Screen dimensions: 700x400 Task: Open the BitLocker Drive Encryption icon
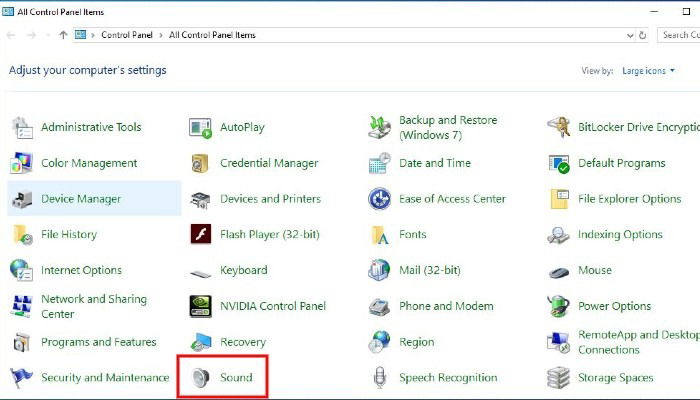[558, 128]
